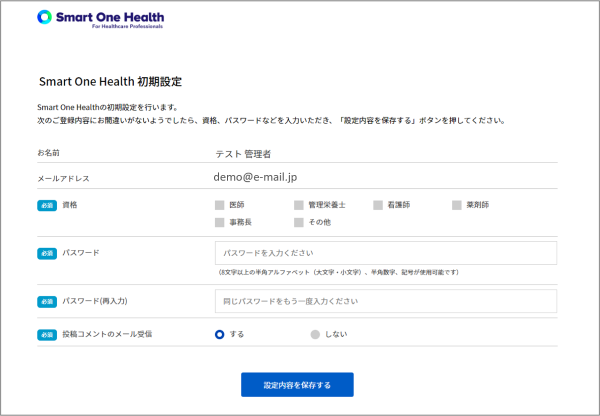Select する for comment email notifications
The height and width of the screenshot is (416, 600).
coord(220,334)
